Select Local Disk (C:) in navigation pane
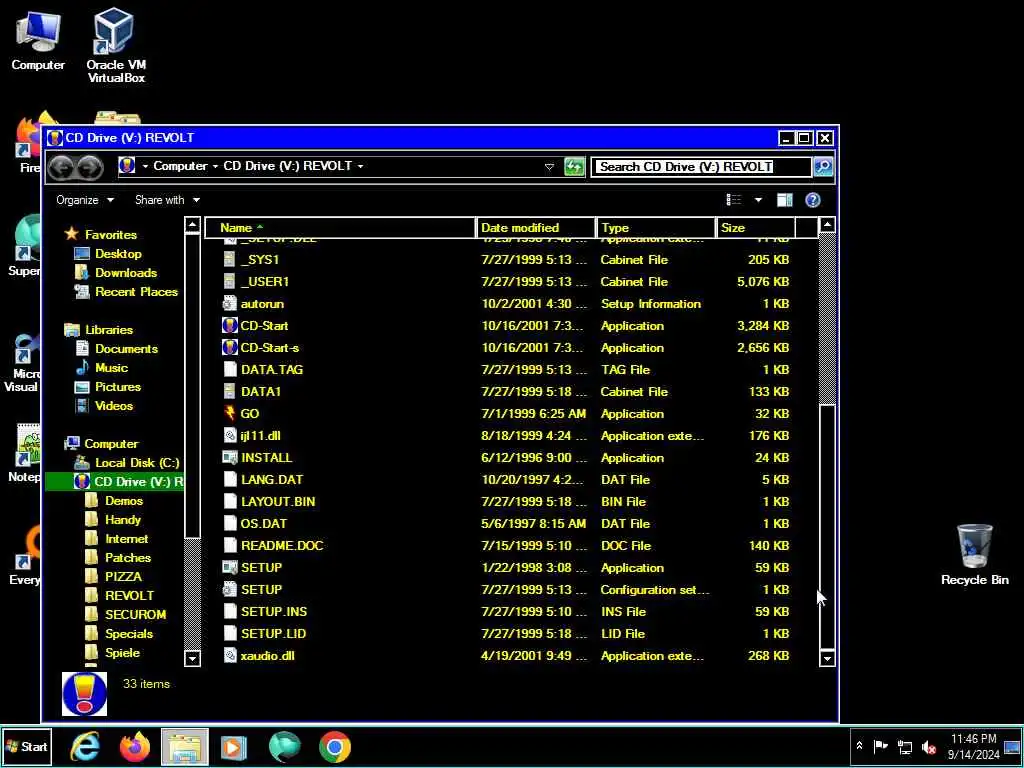The image size is (1024, 768). click(x=136, y=462)
